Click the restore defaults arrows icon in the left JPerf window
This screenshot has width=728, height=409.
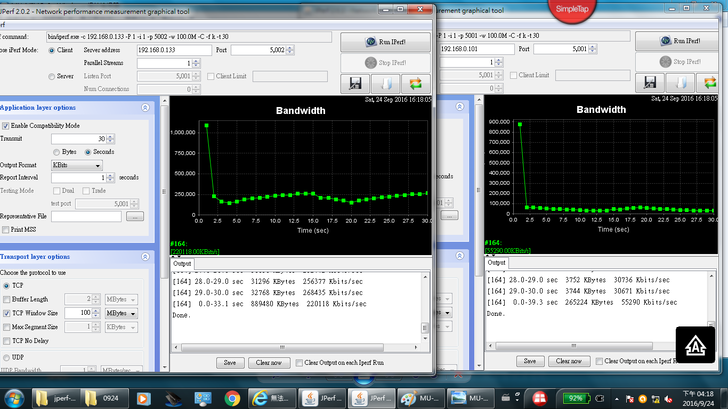416,83
